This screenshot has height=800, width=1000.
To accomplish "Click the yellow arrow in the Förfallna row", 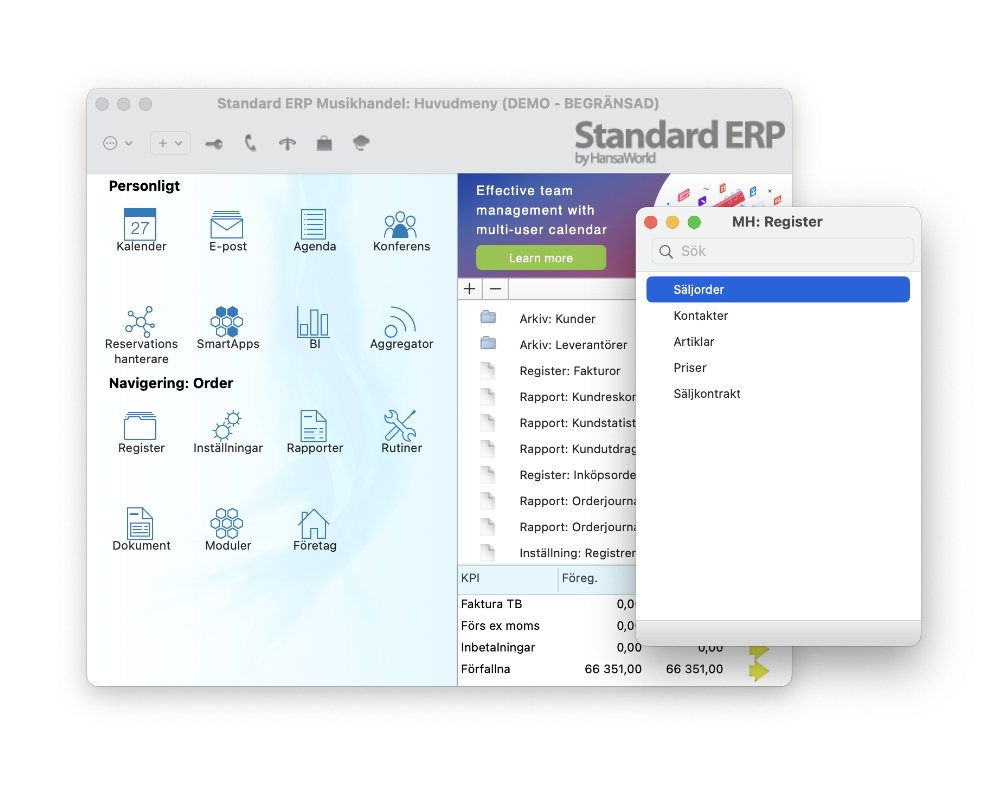I will pyautogui.click(x=758, y=670).
